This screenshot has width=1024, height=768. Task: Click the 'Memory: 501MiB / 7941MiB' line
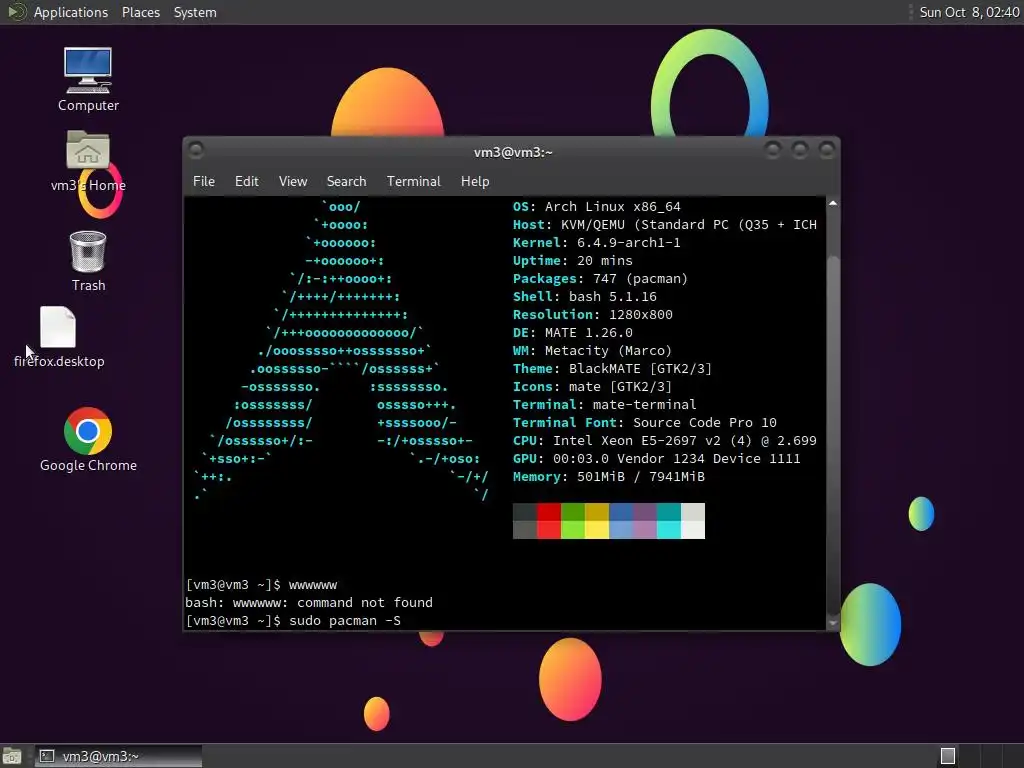pos(609,477)
